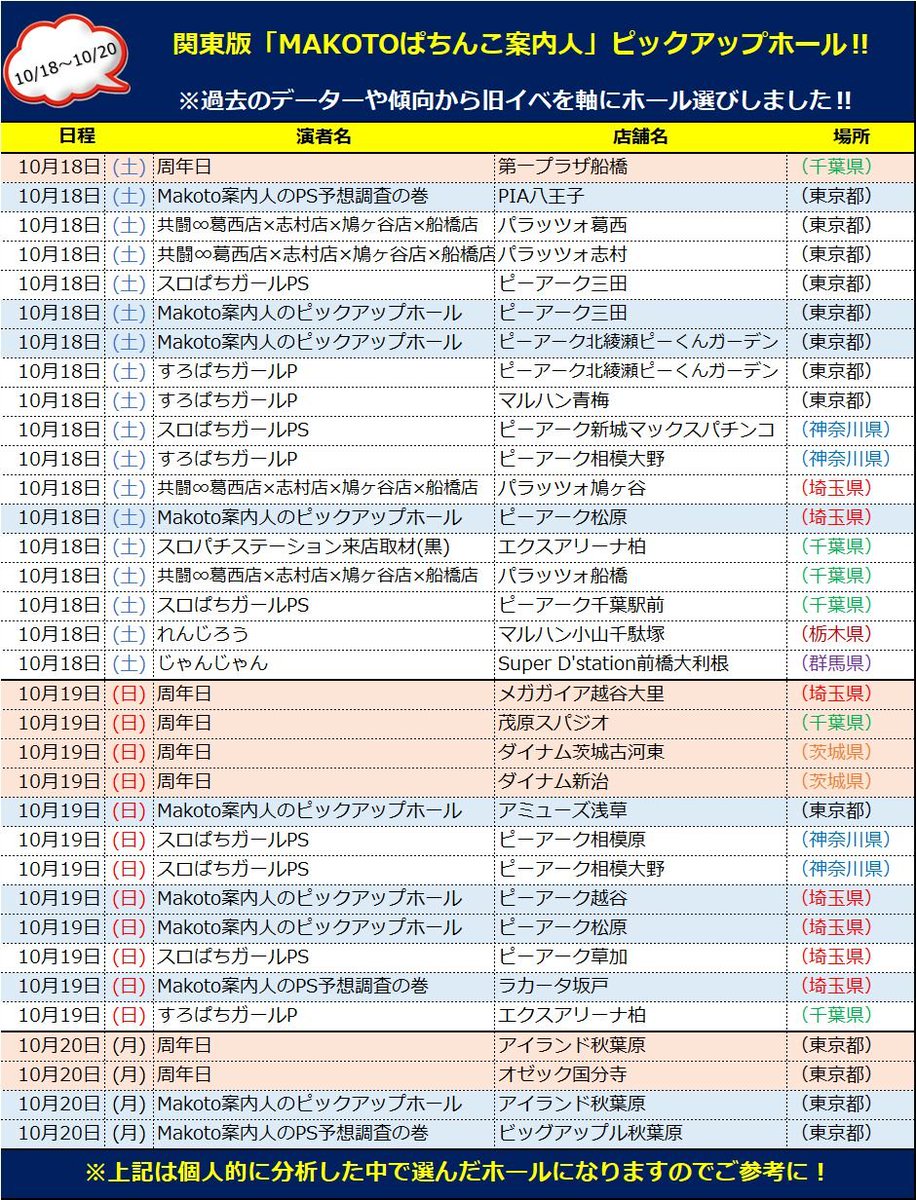Screen dimensions: 916x1200
Task: Click the 店舗名 column header
Action: click(640, 137)
